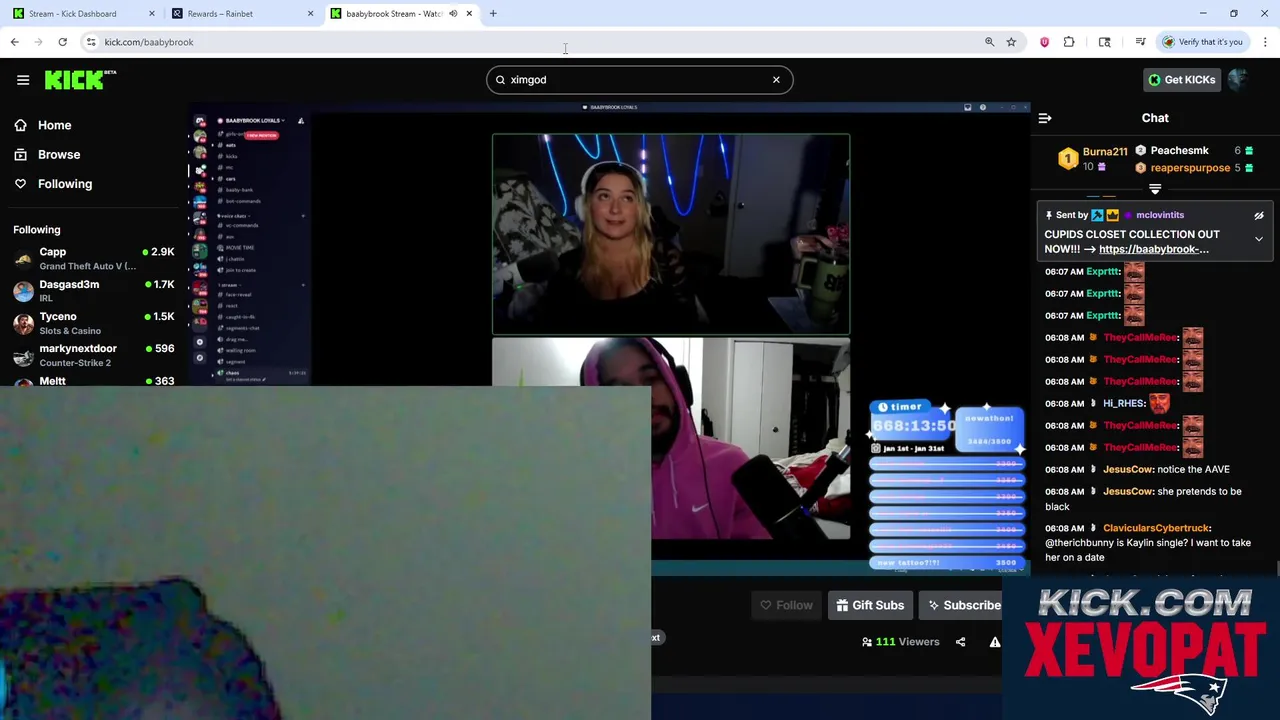Click the chat scrollbar

1277,570
